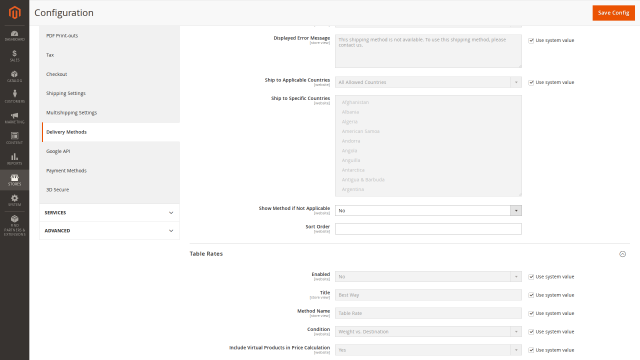The image size is (640, 360).
Task: Select Afghanistan in countries list
Action: click(x=427, y=102)
